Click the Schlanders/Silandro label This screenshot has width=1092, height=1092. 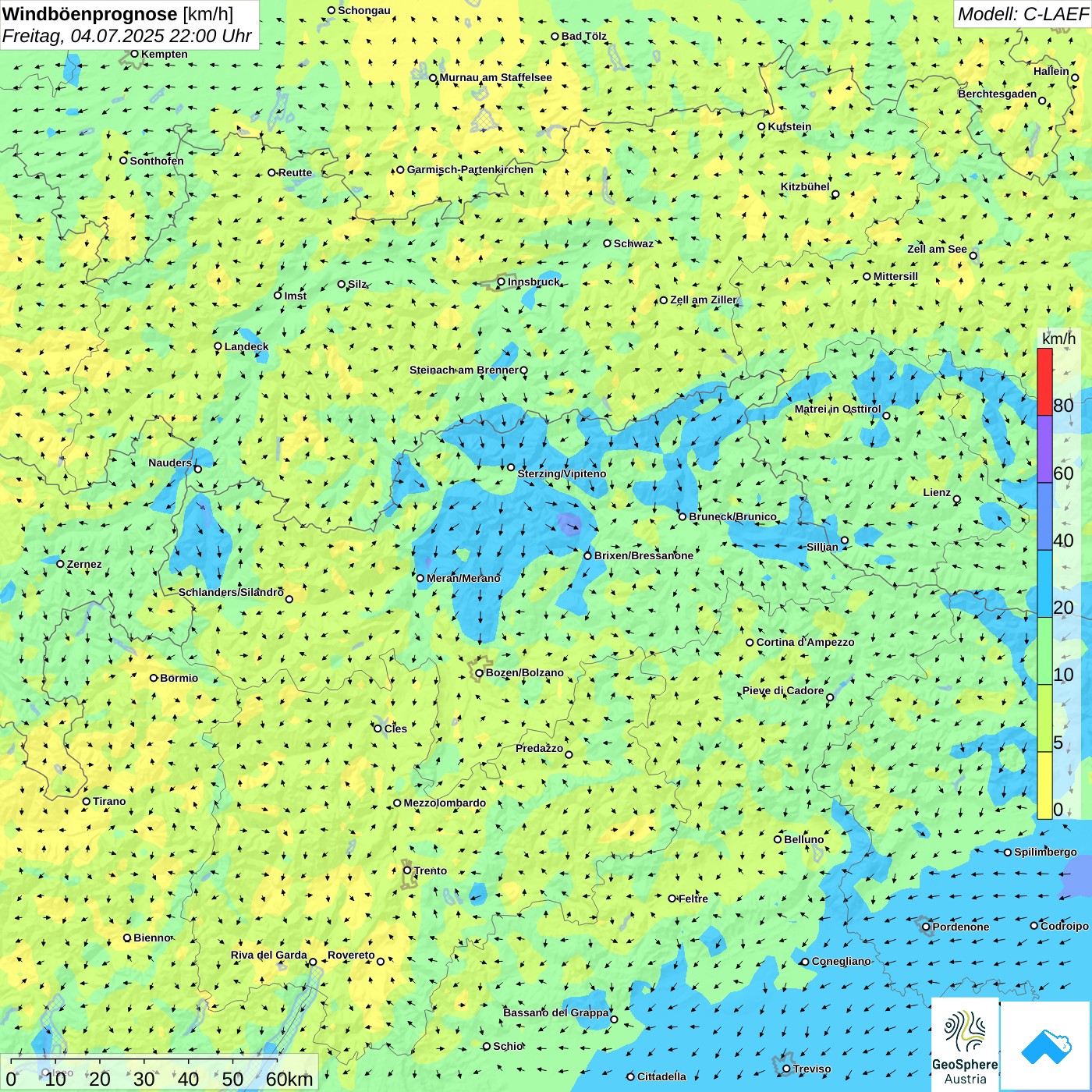tap(231, 592)
